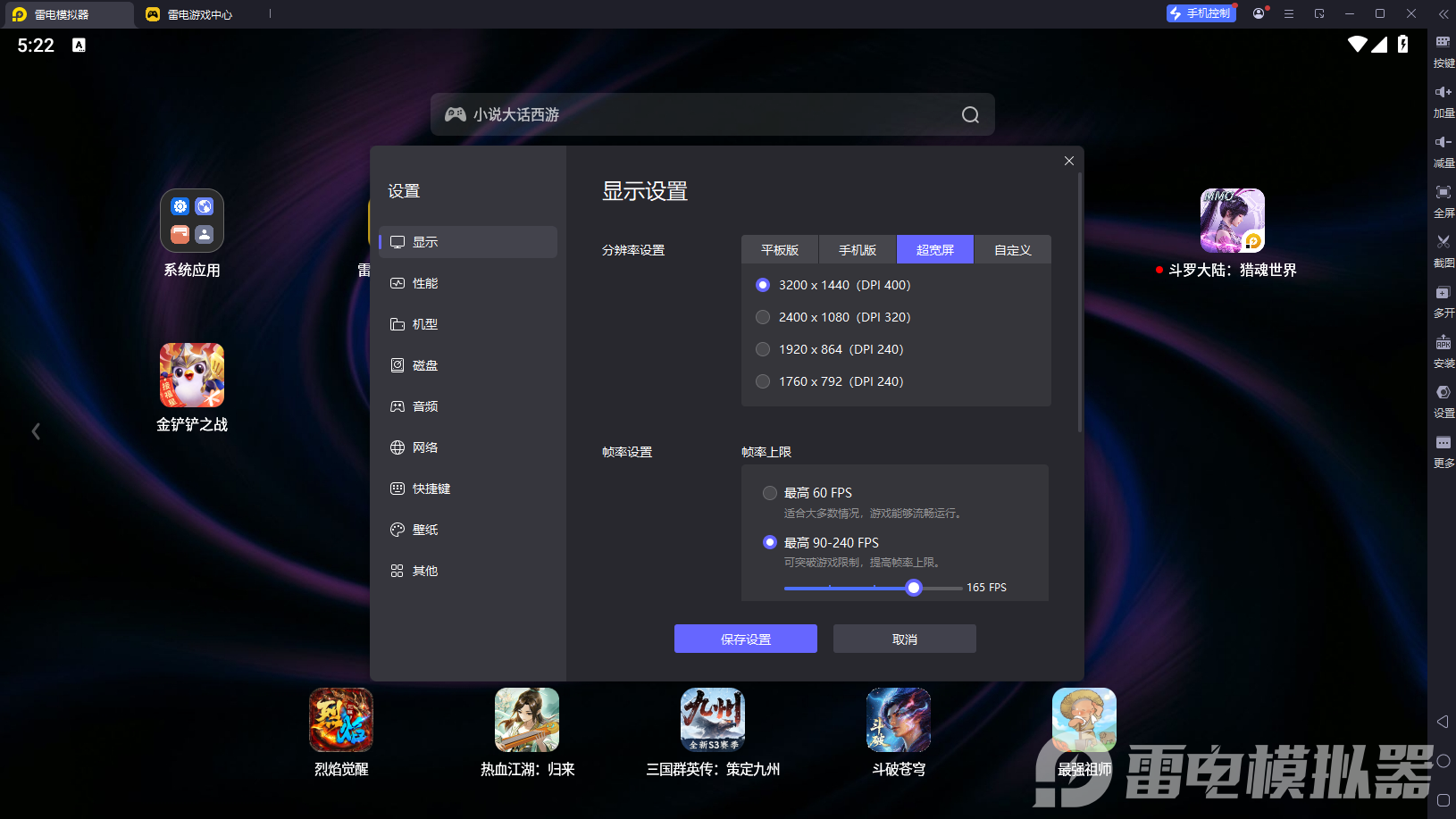Click the install APK (安装) icon
1456x819 pixels.
(1443, 344)
